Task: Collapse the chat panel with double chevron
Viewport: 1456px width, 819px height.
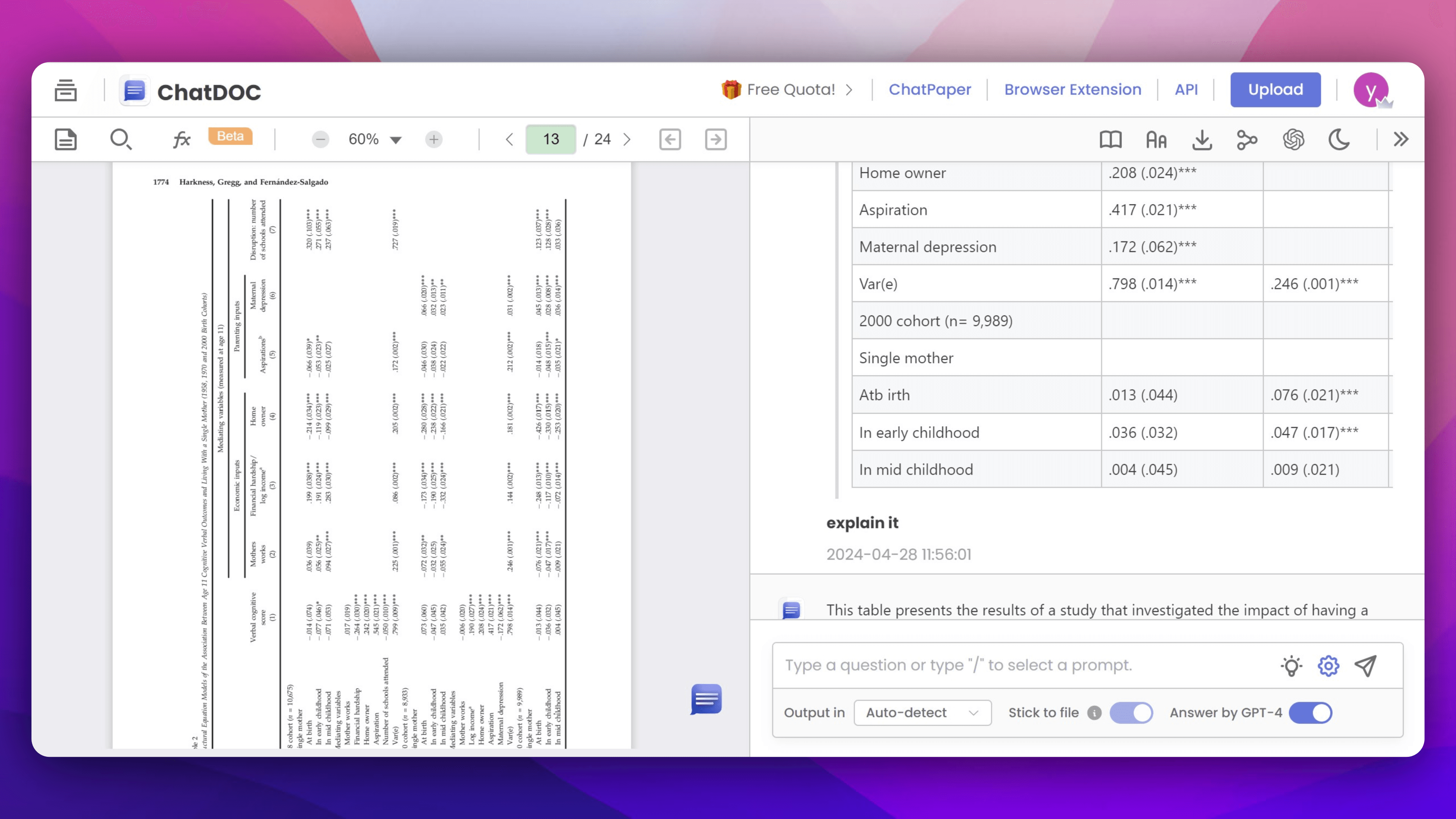Action: coord(1401,140)
